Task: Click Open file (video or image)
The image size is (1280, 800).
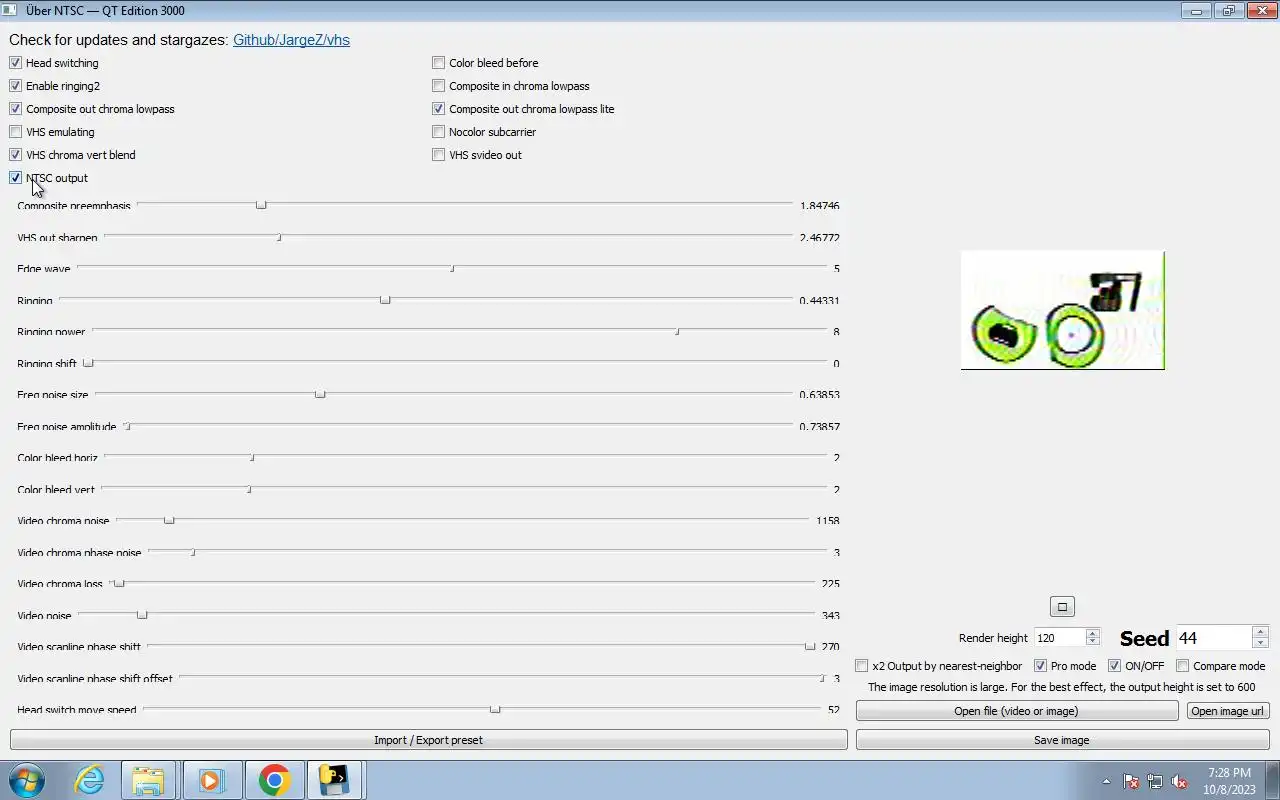Action: click(x=1016, y=711)
